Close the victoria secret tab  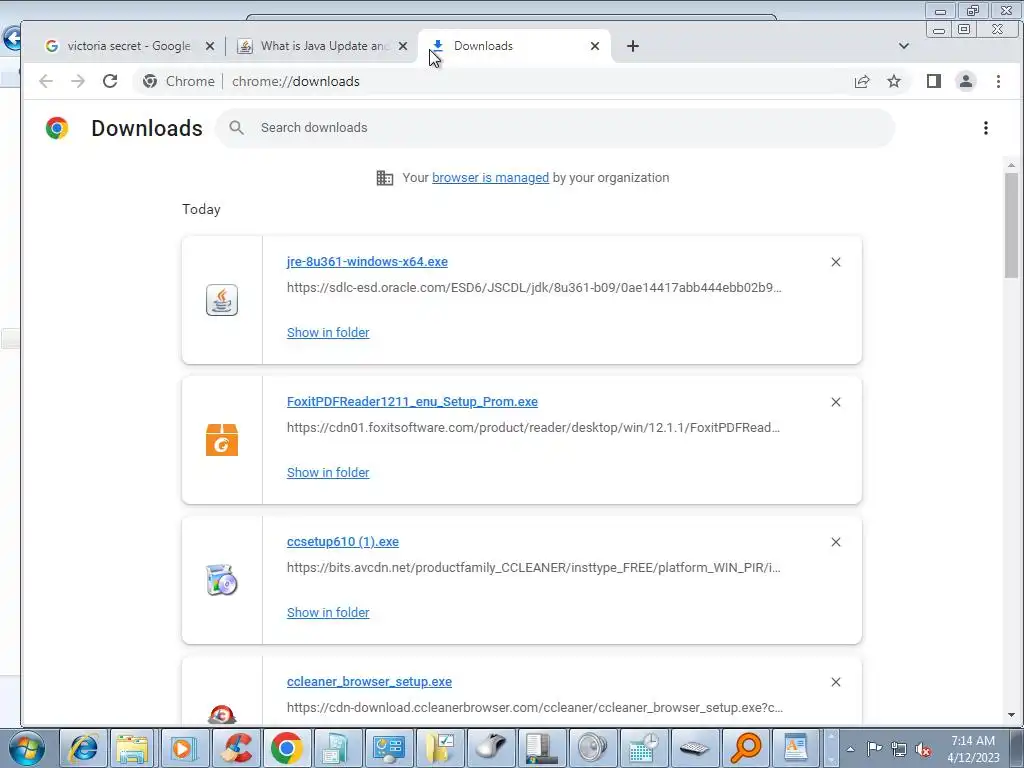tap(210, 46)
